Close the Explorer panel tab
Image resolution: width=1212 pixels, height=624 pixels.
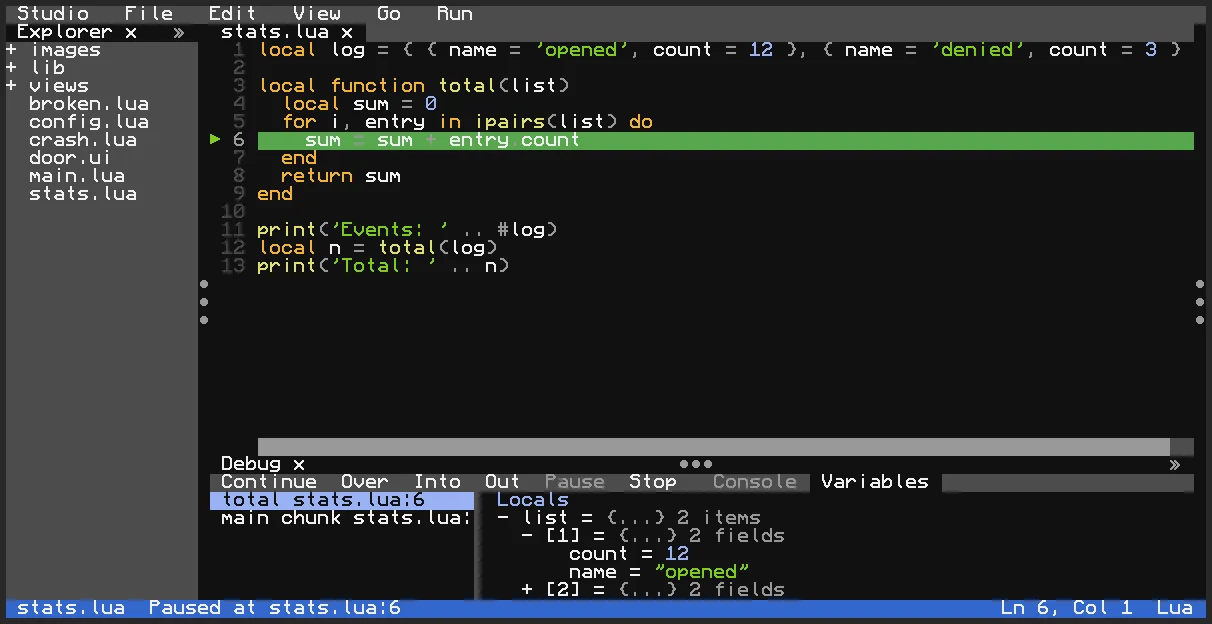pos(131,32)
